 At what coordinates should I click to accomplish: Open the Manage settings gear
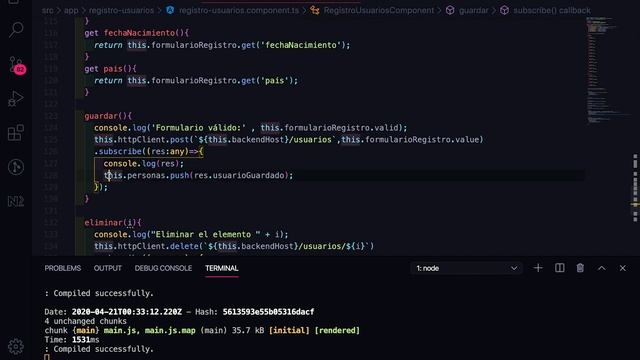tap(16, 347)
